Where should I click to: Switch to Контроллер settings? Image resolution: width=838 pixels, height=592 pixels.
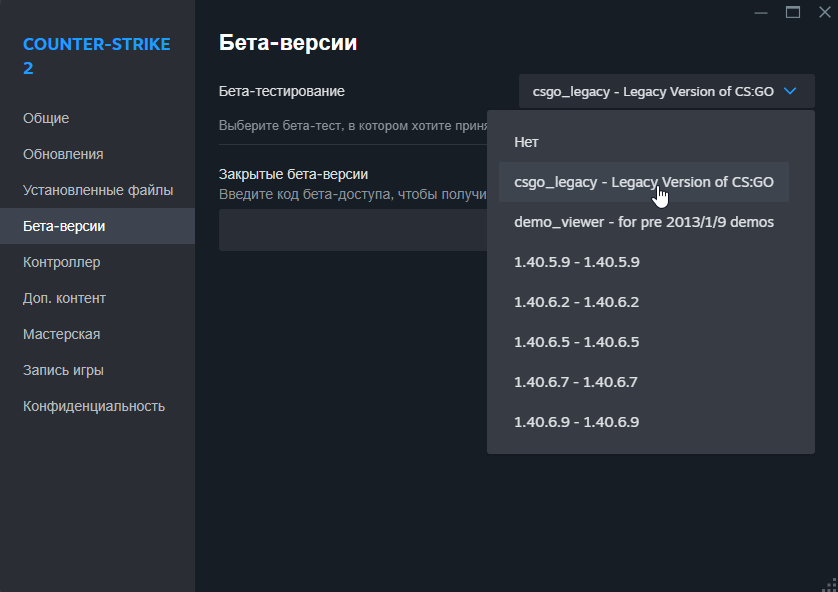61,262
